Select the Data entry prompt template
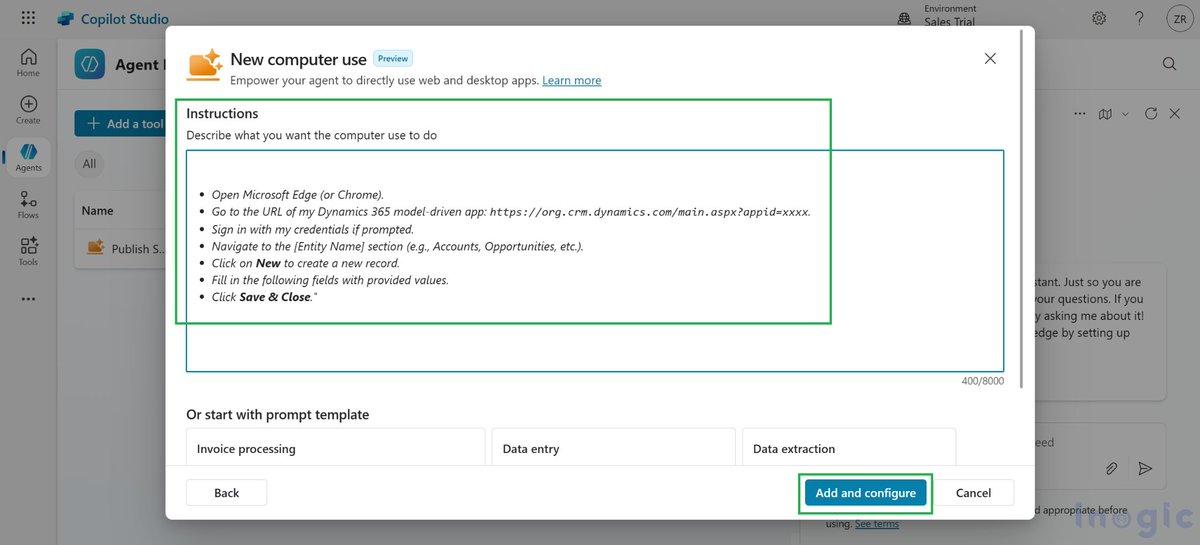Viewport: 1200px width, 545px height. (x=613, y=449)
